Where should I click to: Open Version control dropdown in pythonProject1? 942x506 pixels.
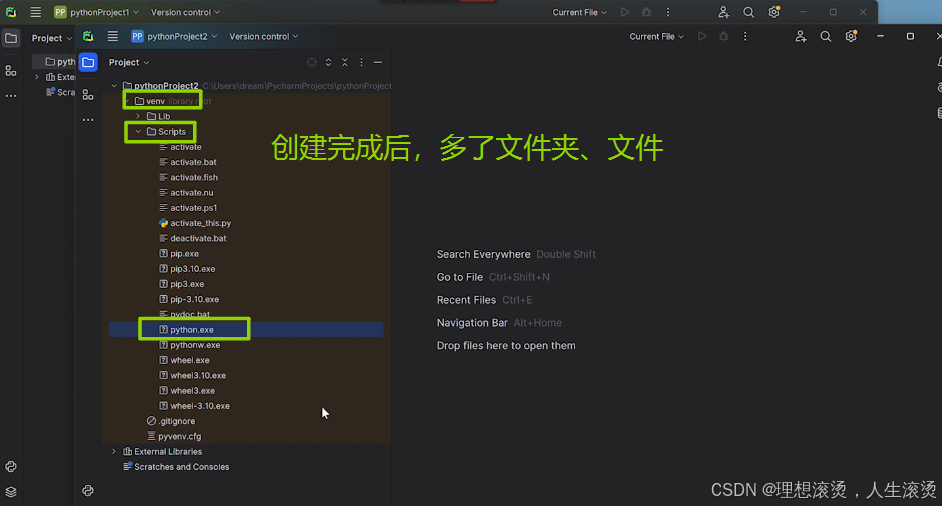pyautogui.click(x=185, y=12)
